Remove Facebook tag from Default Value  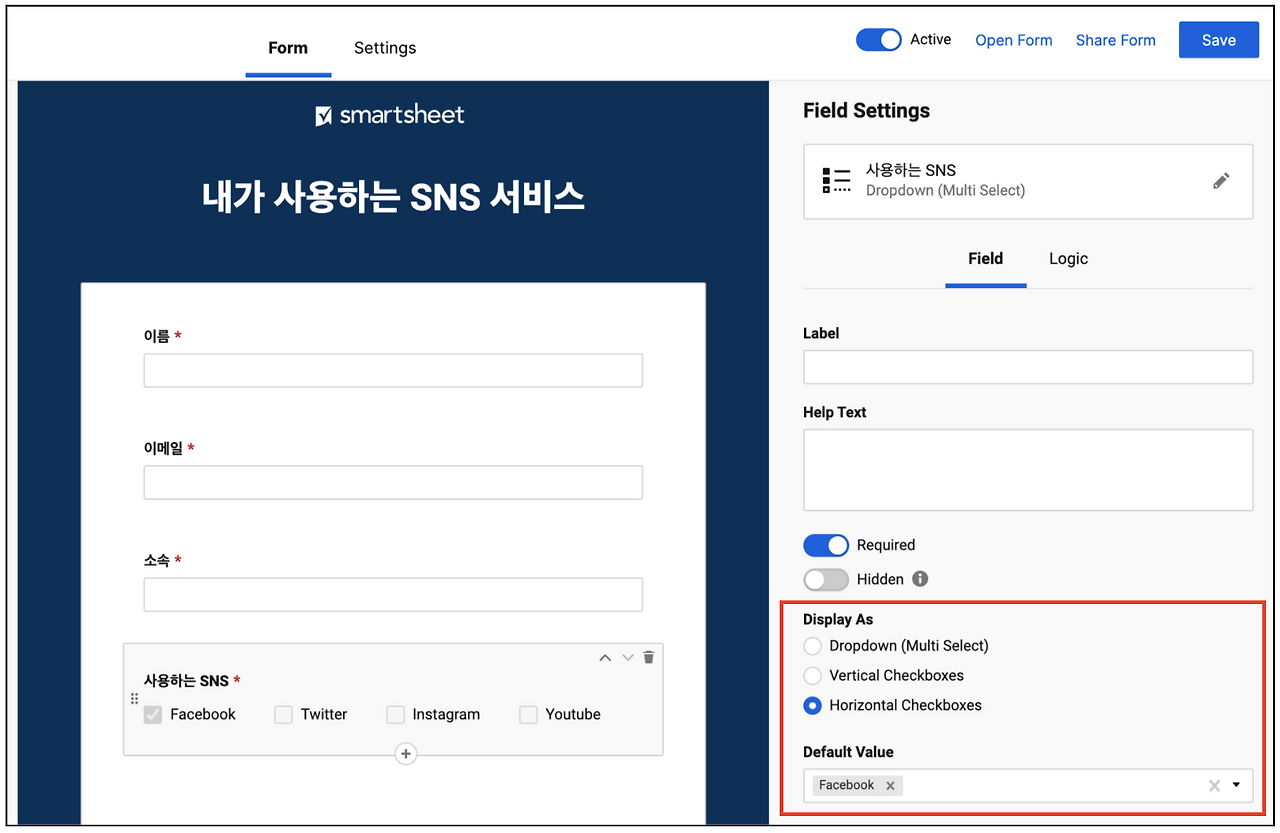point(890,786)
